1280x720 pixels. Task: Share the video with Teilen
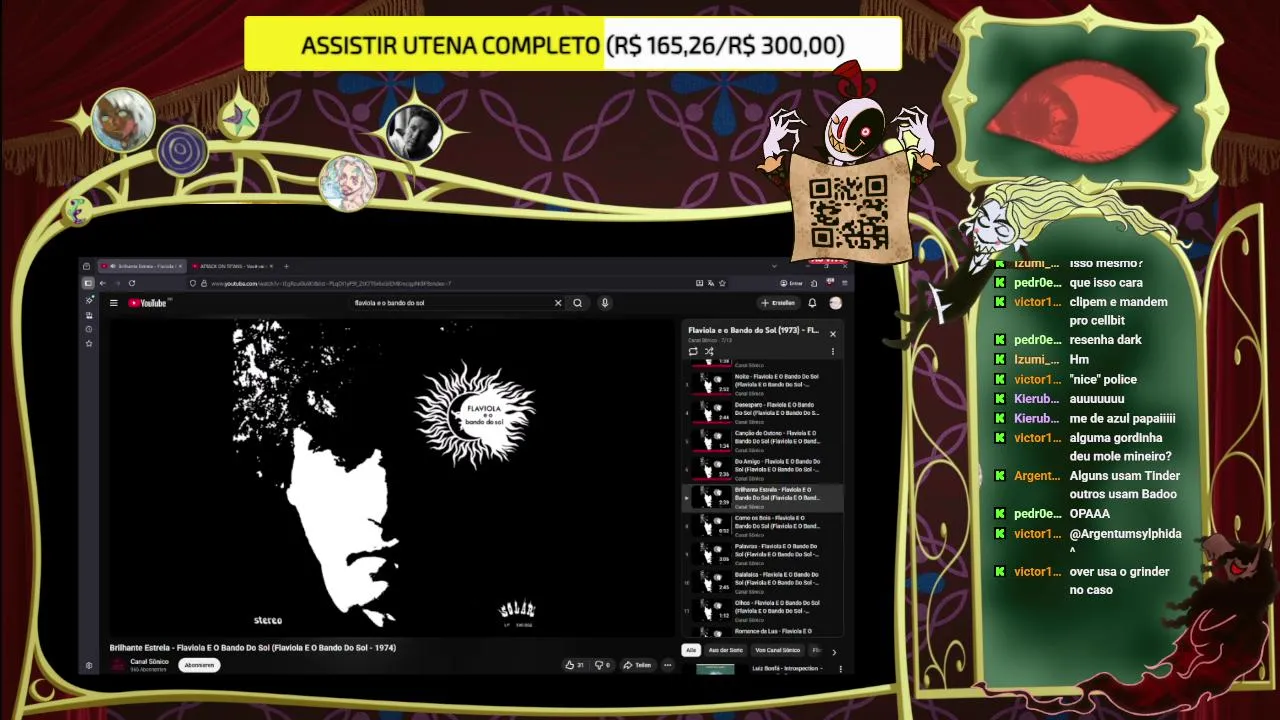(638, 665)
